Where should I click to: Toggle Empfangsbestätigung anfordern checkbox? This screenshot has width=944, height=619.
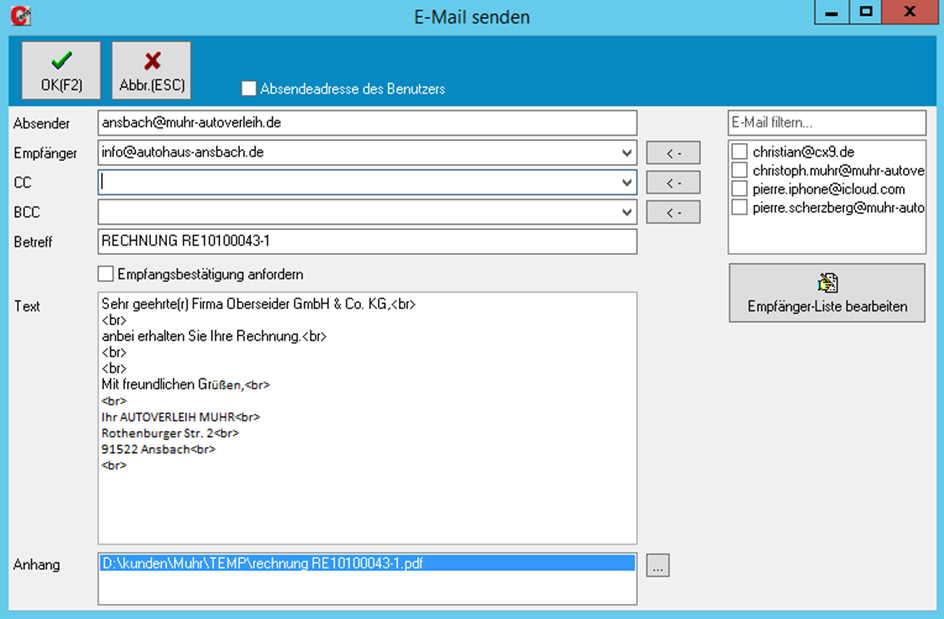point(106,274)
